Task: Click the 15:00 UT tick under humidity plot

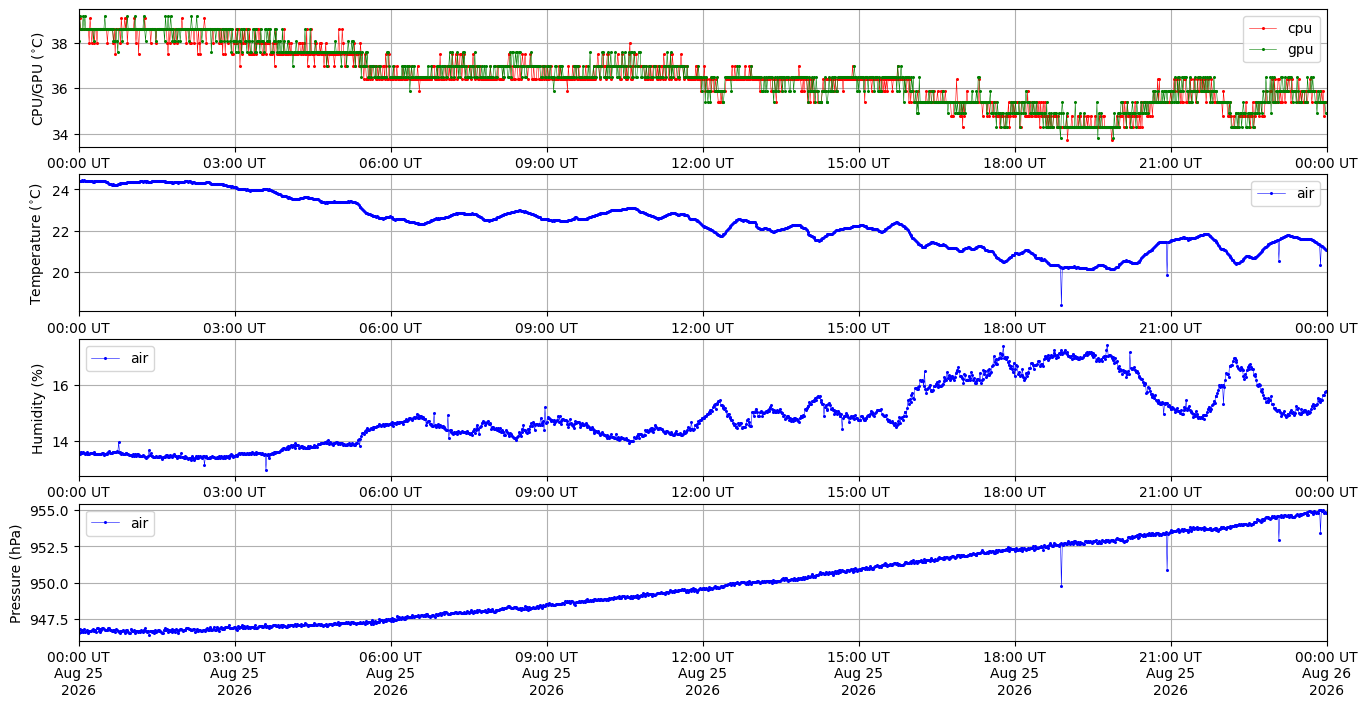Action: pyautogui.click(x=859, y=492)
